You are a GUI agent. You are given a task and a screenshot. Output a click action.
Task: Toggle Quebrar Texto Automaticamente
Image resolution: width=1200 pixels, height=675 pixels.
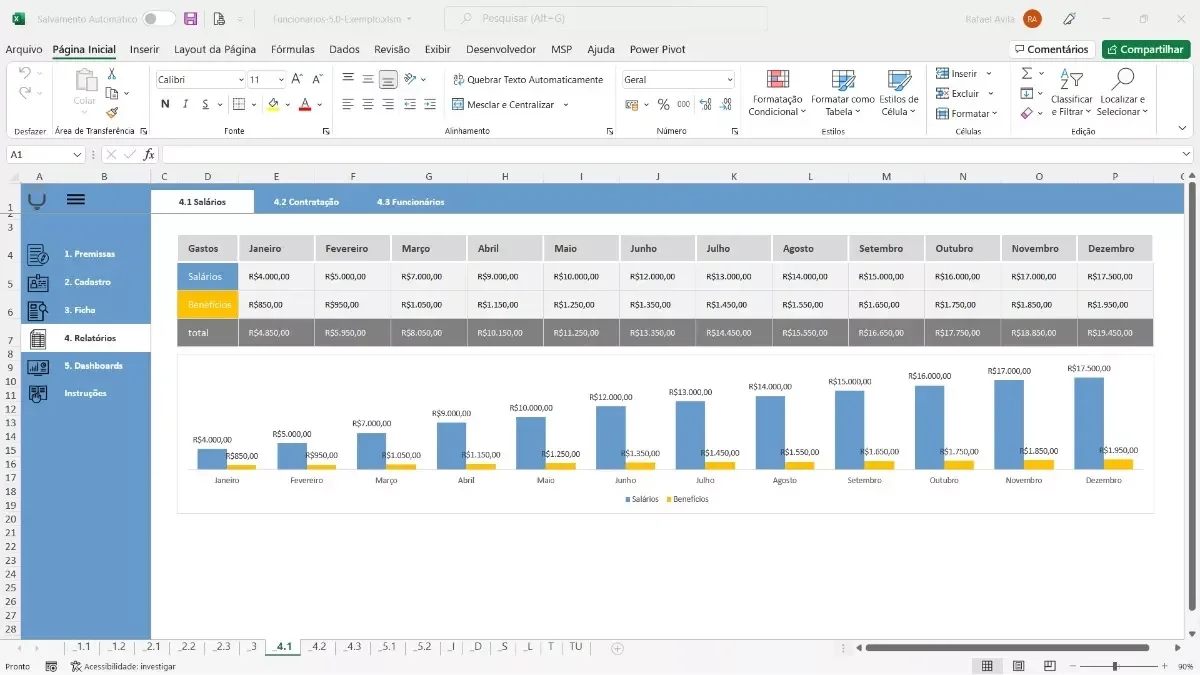(x=528, y=80)
